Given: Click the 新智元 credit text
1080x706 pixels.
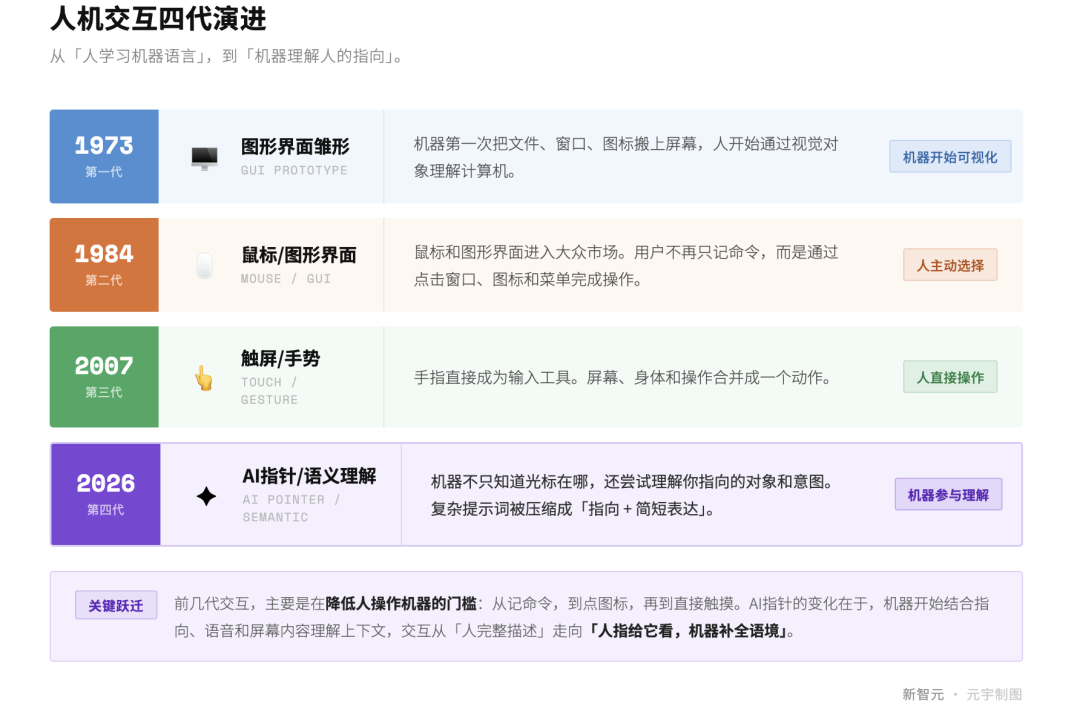Looking at the screenshot, I should point(923,694).
